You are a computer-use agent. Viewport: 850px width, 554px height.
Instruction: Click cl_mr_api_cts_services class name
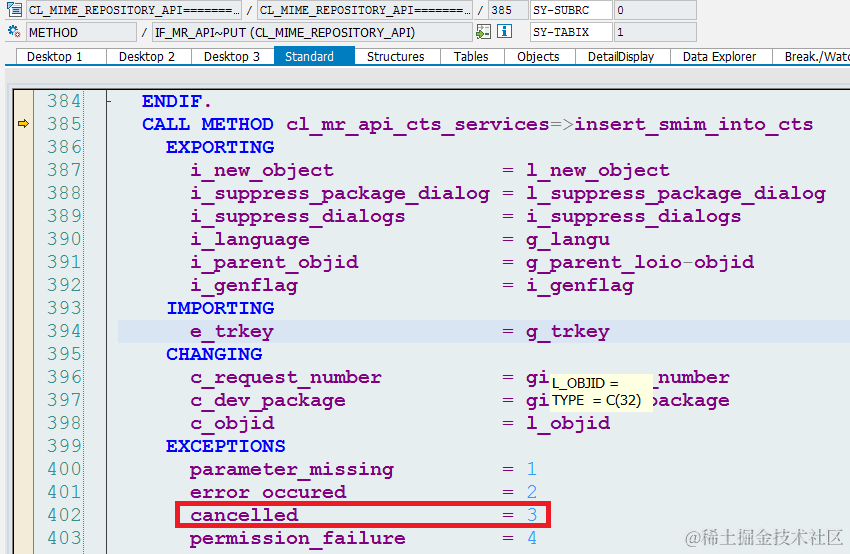418,124
